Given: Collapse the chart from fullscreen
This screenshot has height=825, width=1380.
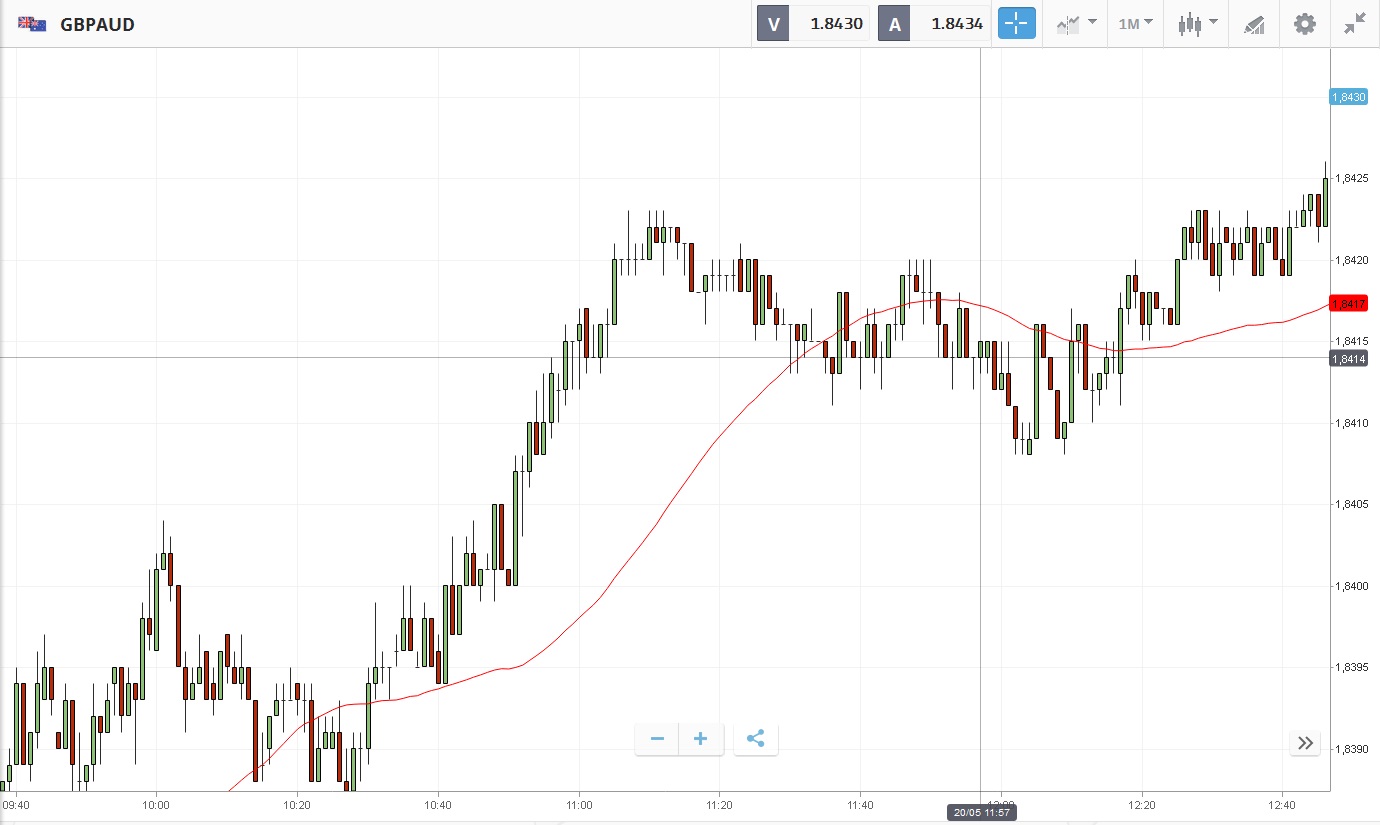Looking at the screenshot, I should click(x=1355, y=24).
